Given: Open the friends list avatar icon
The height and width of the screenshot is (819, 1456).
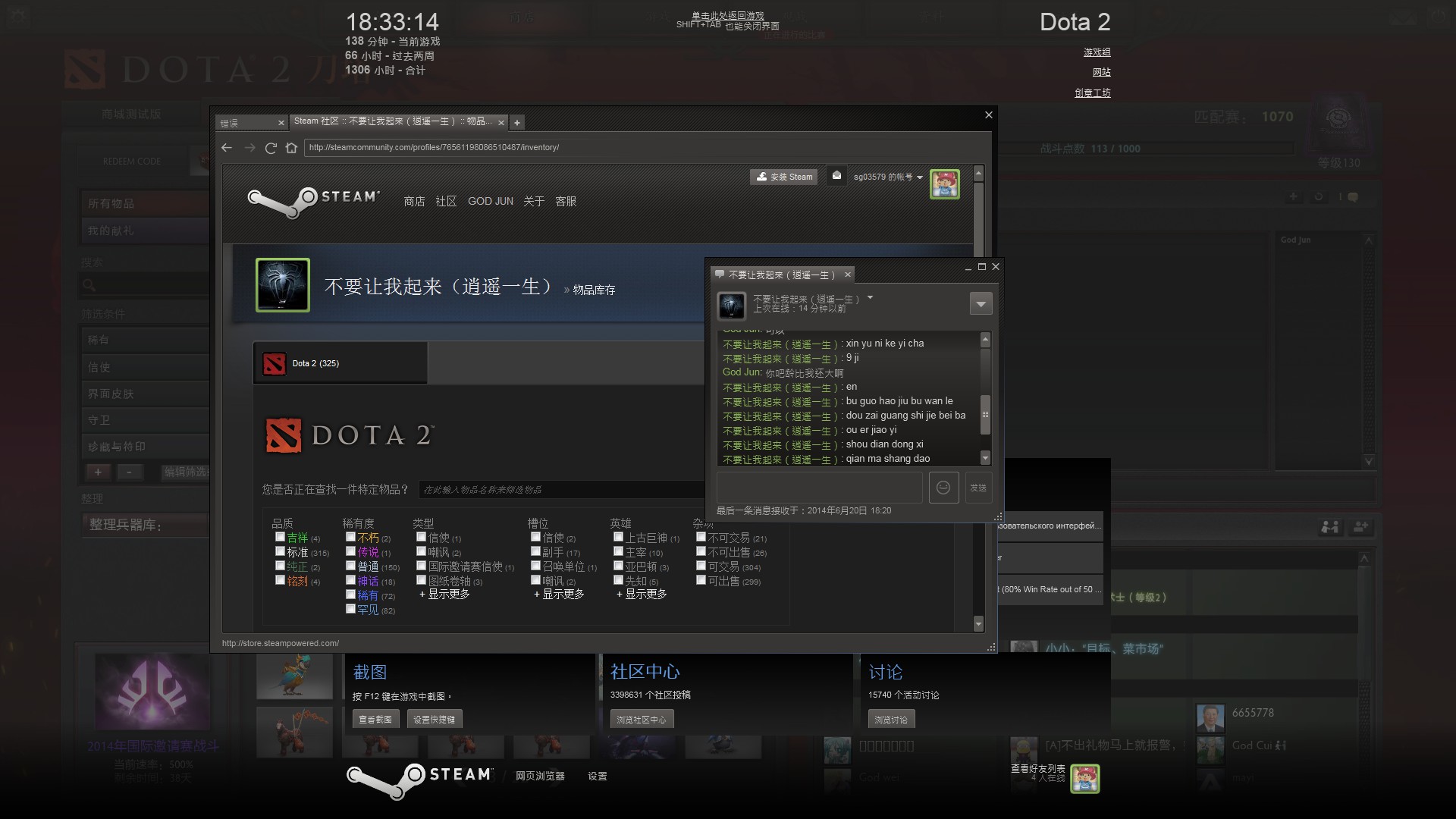Looking at the screenshot, I should click(x=1084, y=779).
